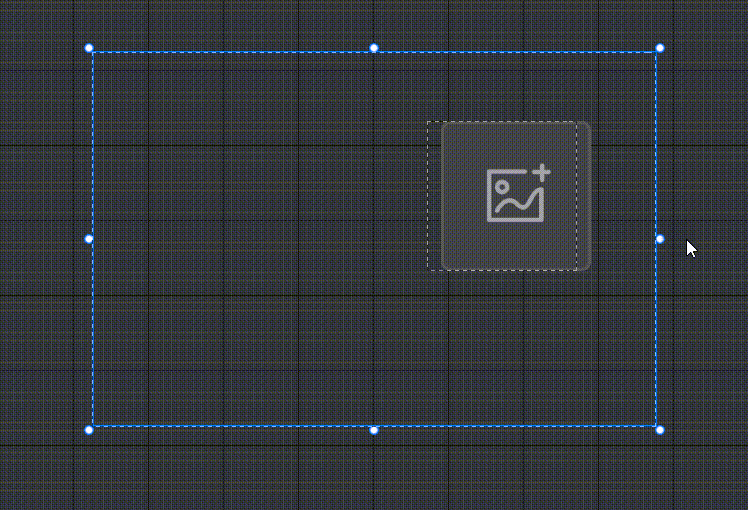Click the left blue dashed selection border
Image resolution: width=748 pixels, height=510 pixels.
click(x=93, y=143)
